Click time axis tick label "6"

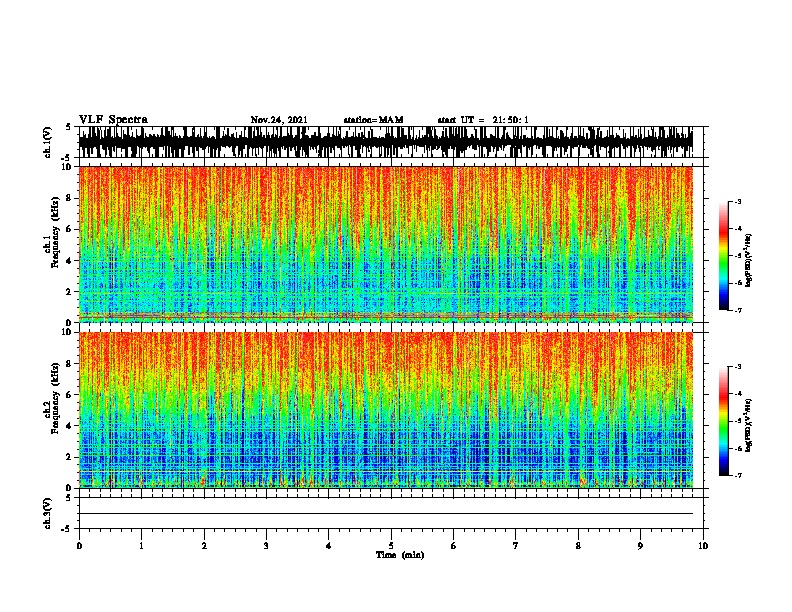point(453,546)
